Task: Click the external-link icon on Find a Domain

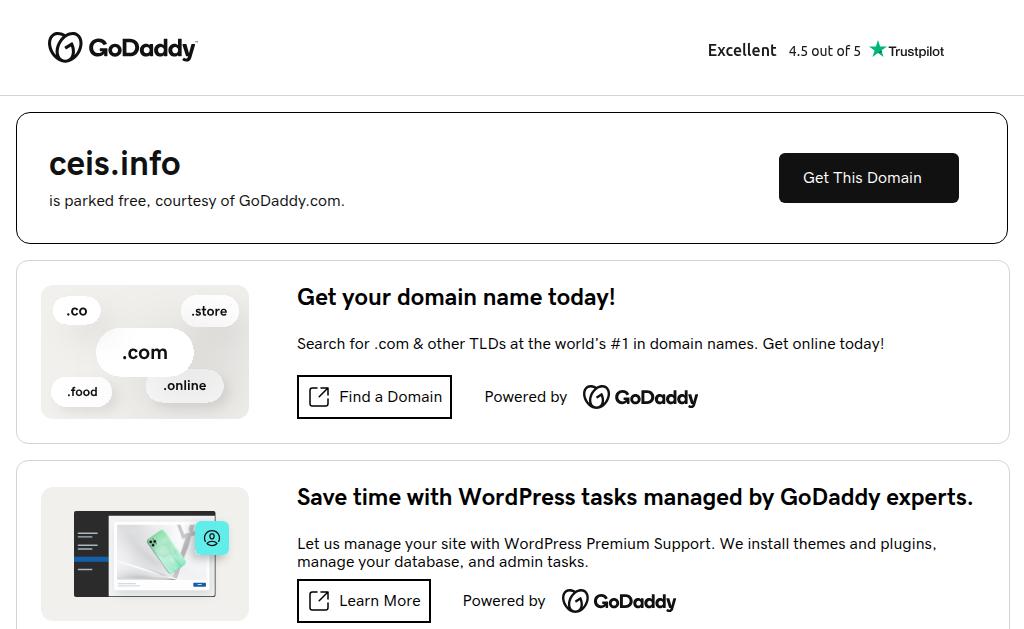Action: pyautogui.click(x=319, y=397)
